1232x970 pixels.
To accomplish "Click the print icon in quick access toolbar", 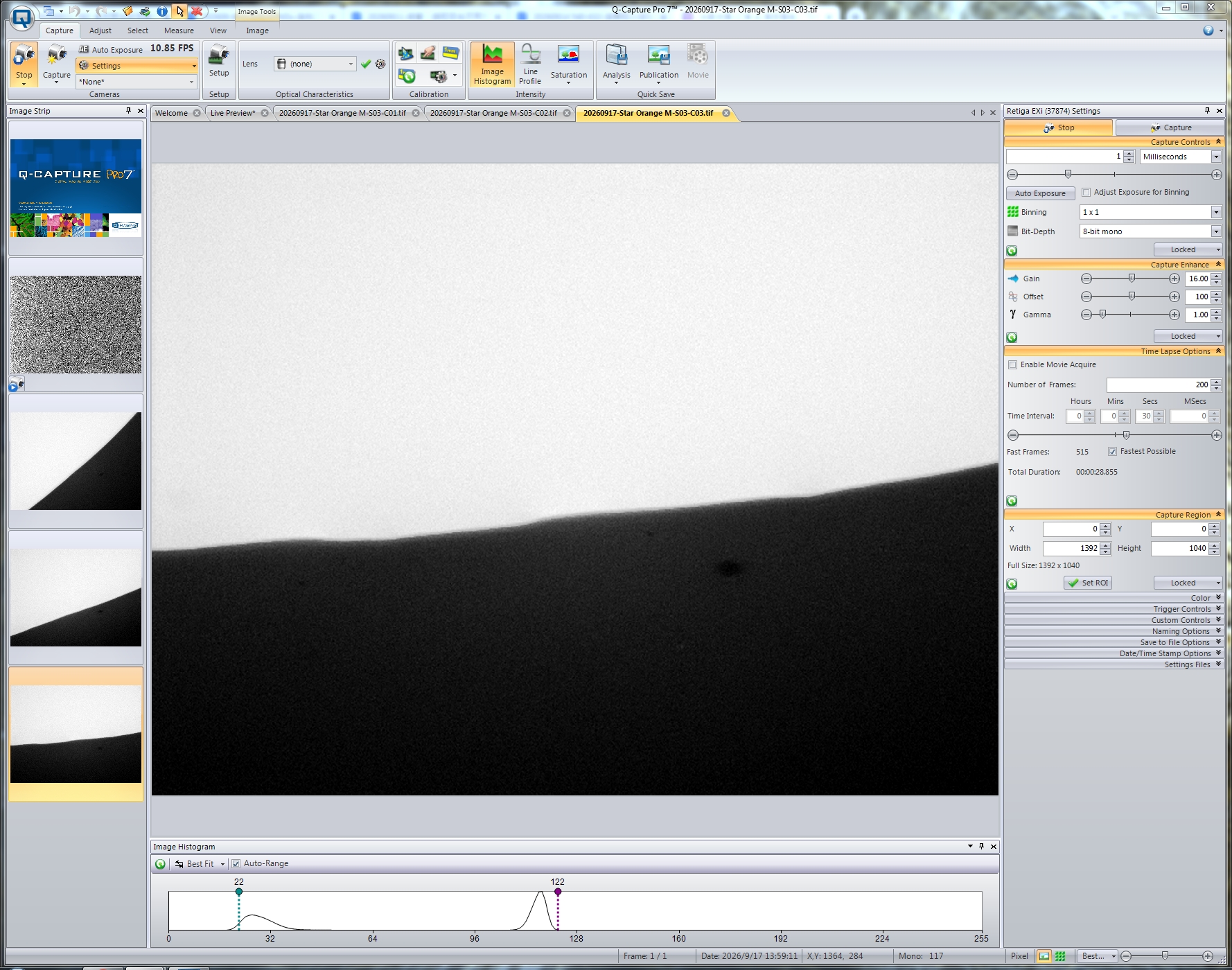I will click(x=145, y=11).
